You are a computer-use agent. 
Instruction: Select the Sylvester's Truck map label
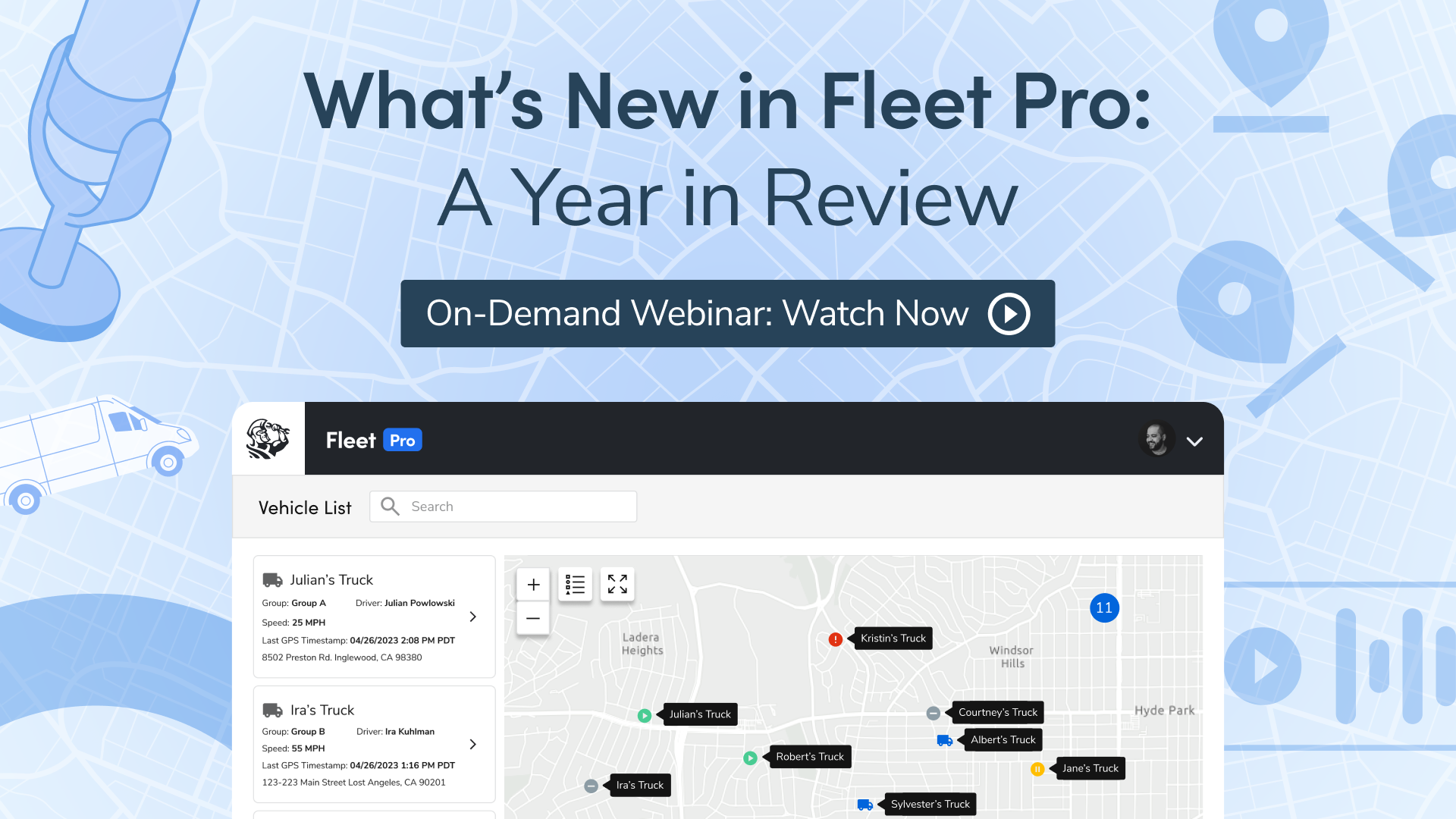point(930,804)
